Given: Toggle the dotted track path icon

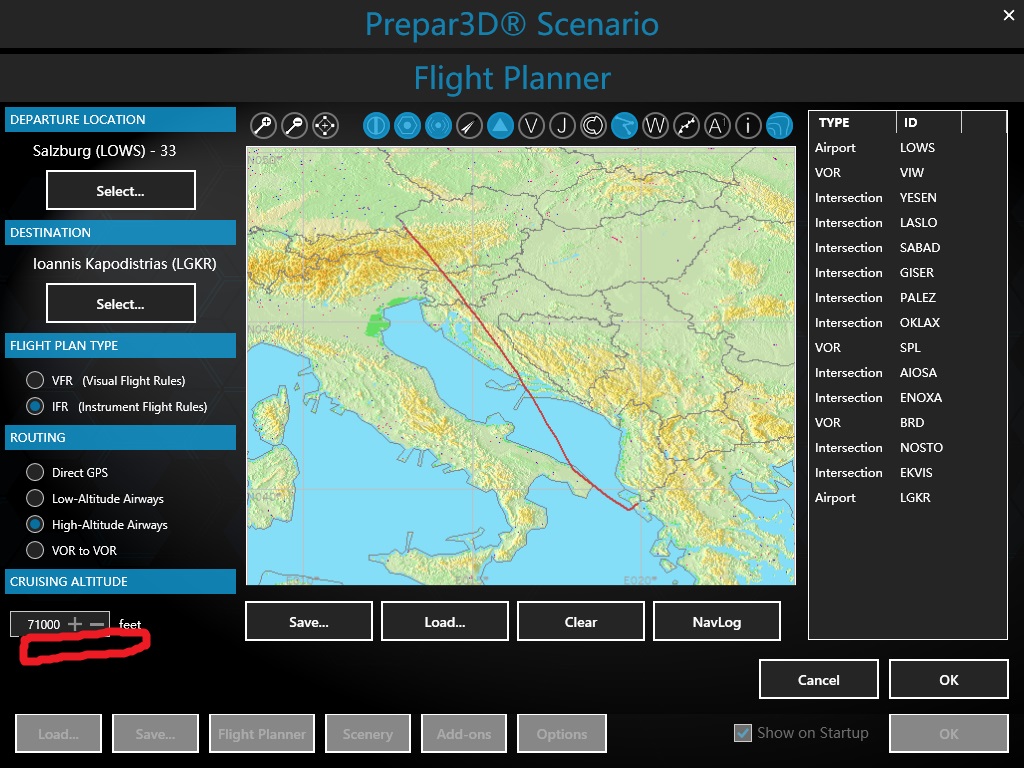Looking at the screenshot, I should [x=686, y=125].
